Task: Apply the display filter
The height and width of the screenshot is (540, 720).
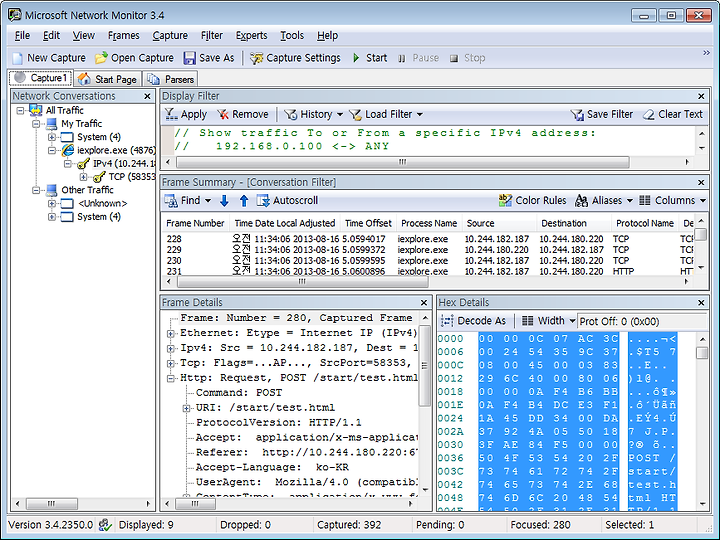Action: pyautogui.click(x=186, y=114)
